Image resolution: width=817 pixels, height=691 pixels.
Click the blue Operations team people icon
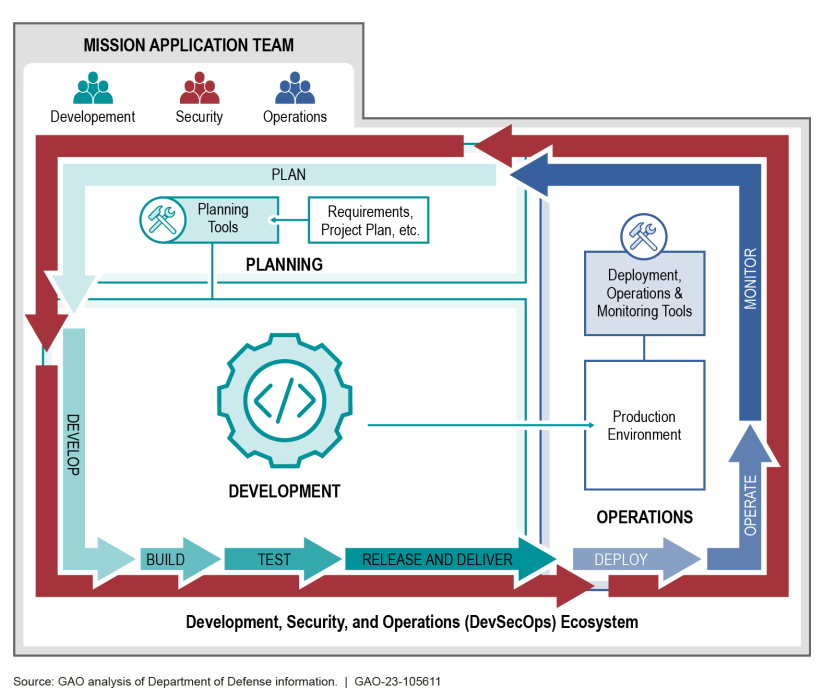point(295,88)
